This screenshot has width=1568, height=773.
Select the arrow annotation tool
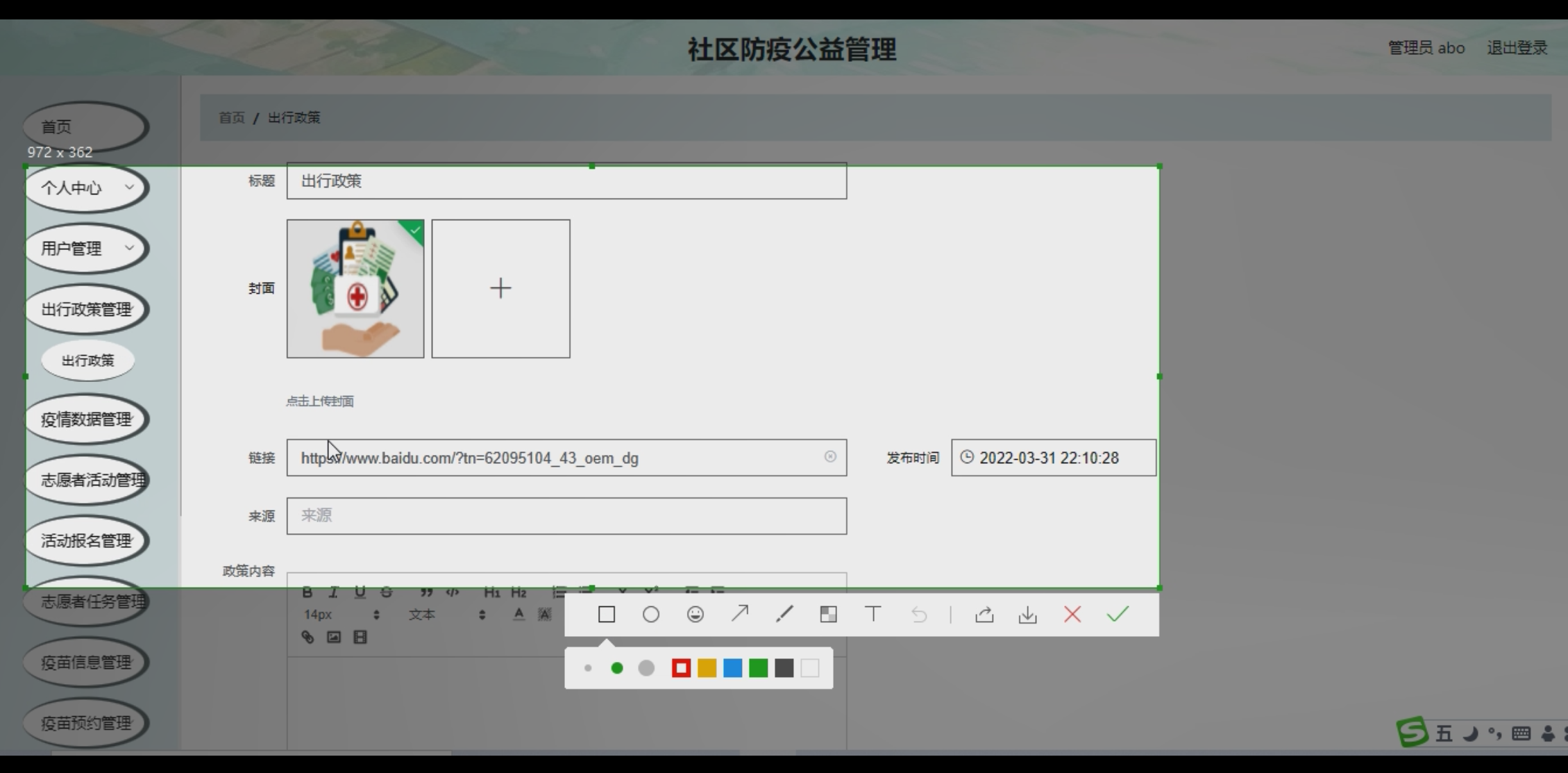(740, 614)
